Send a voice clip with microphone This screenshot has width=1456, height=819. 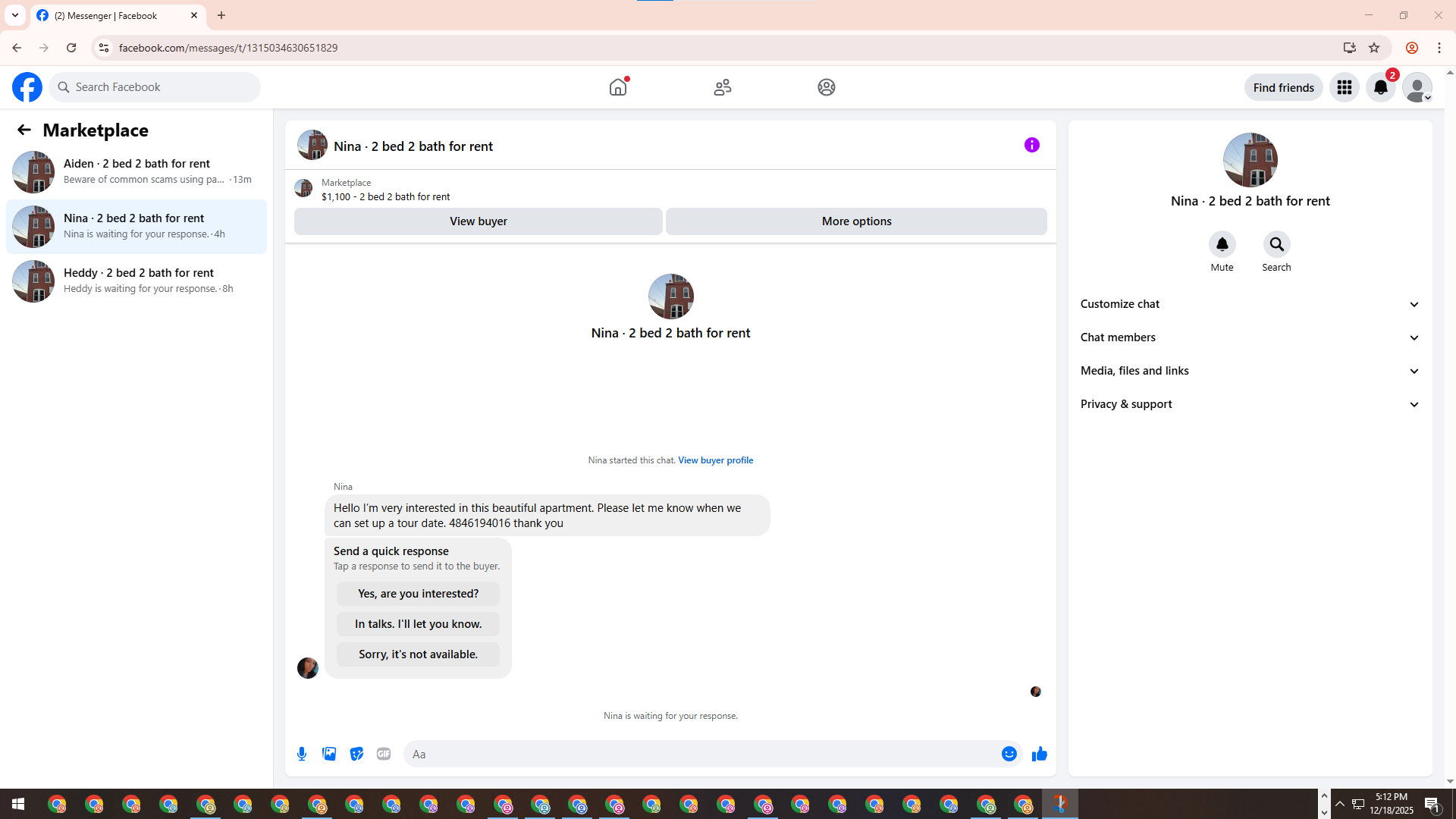(x=302, y=754)
